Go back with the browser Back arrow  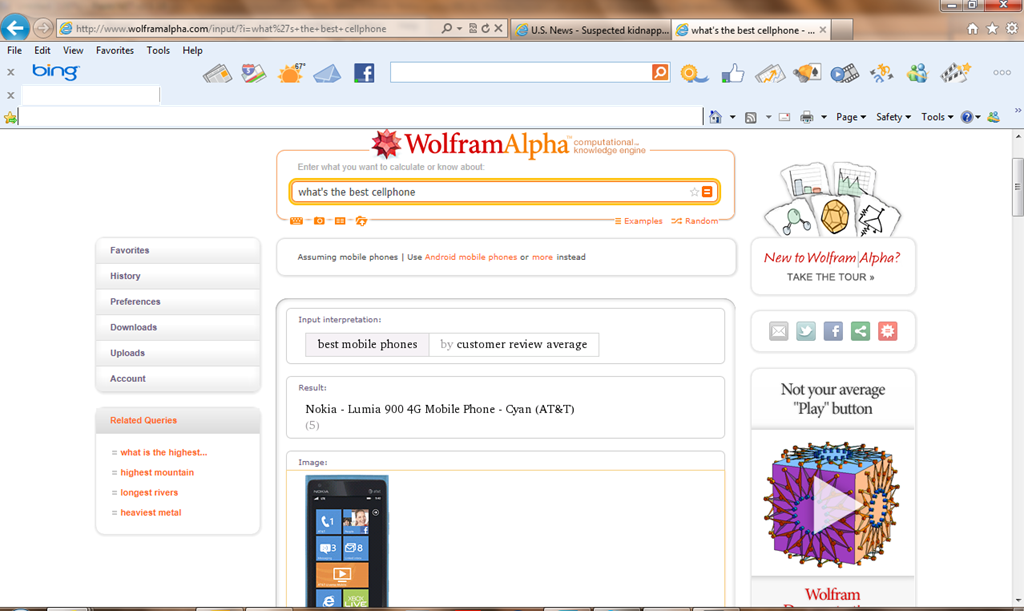pyautogui.click(x=15, y=28)
